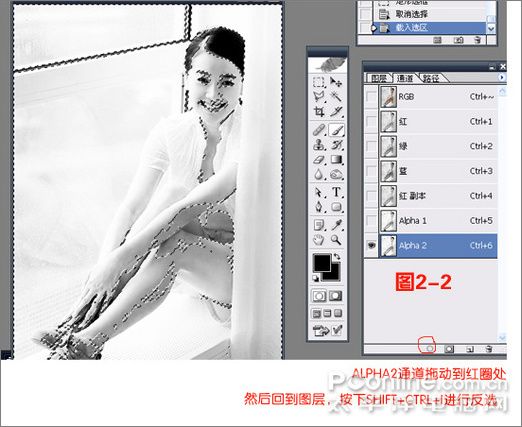Hide the Alpha 2 channel eye

[x=371, y=246]
